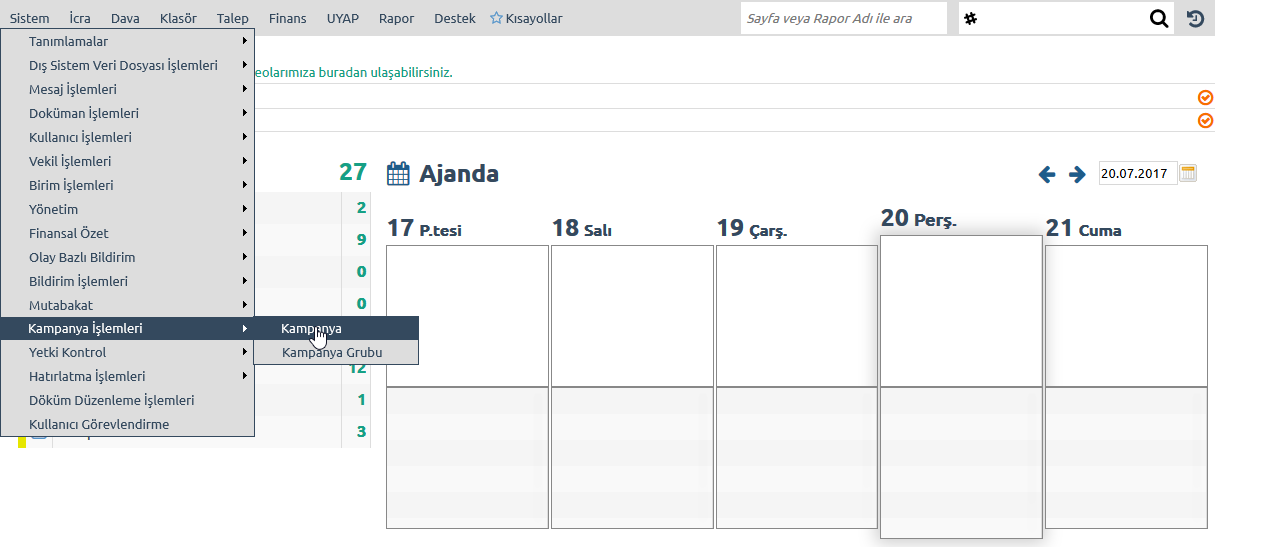Open the history clock icon
Image resolution: width=1267 pixels, height=547 pixels.
[x=1195, y=18]
